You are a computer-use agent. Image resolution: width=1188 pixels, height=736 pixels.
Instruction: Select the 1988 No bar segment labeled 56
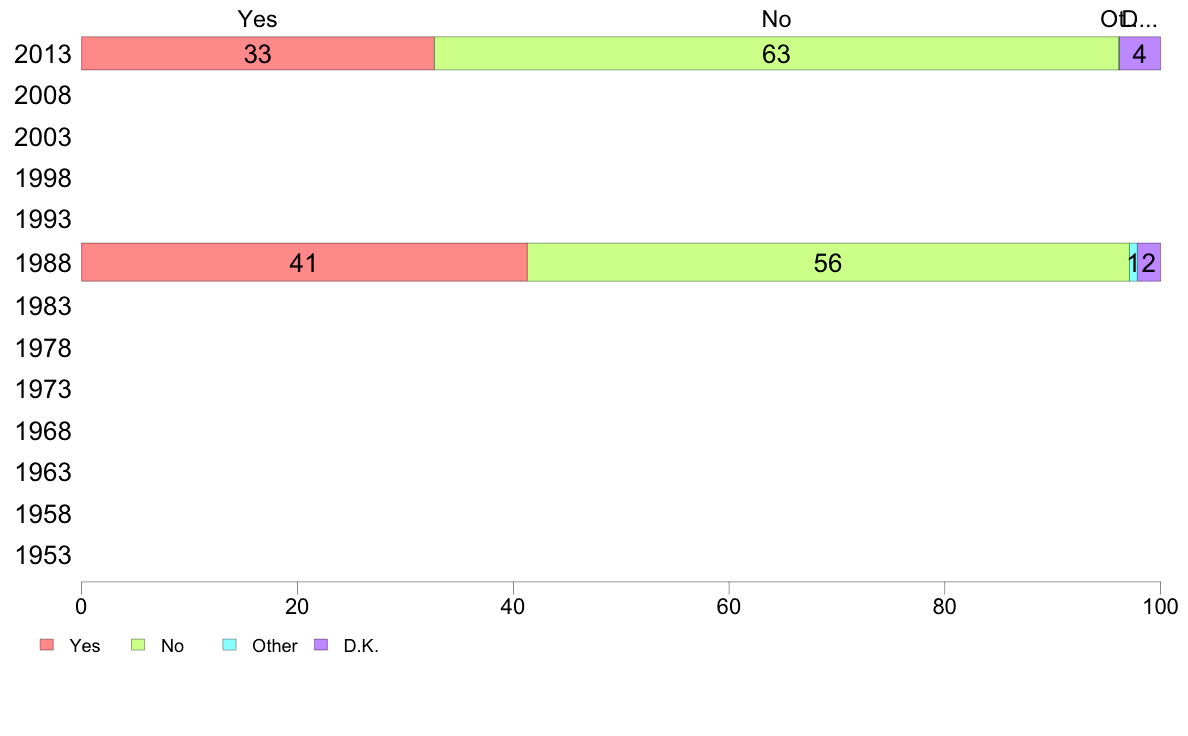tap(828, 262)
